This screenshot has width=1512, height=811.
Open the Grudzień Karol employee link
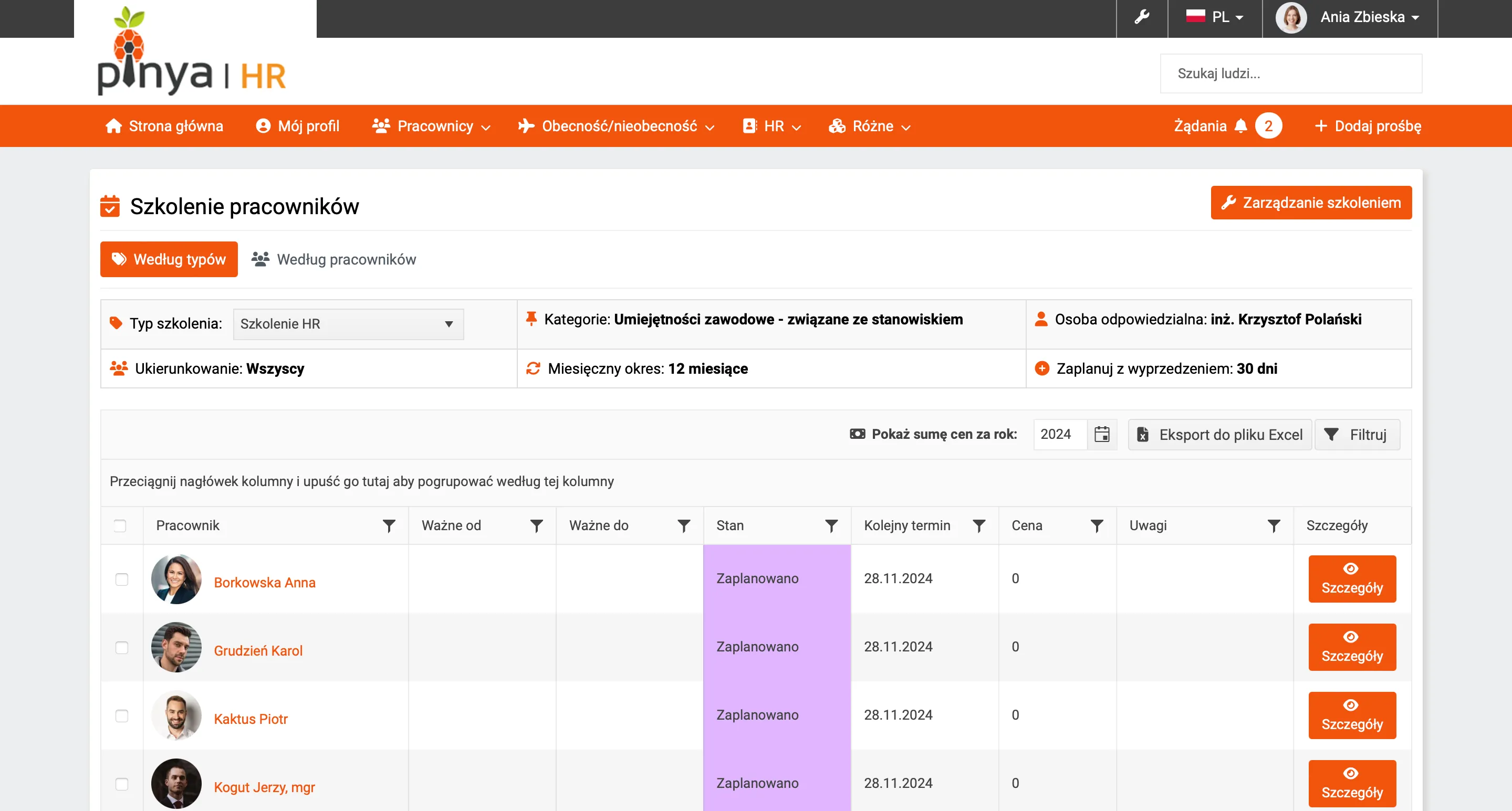click(258, 650)
